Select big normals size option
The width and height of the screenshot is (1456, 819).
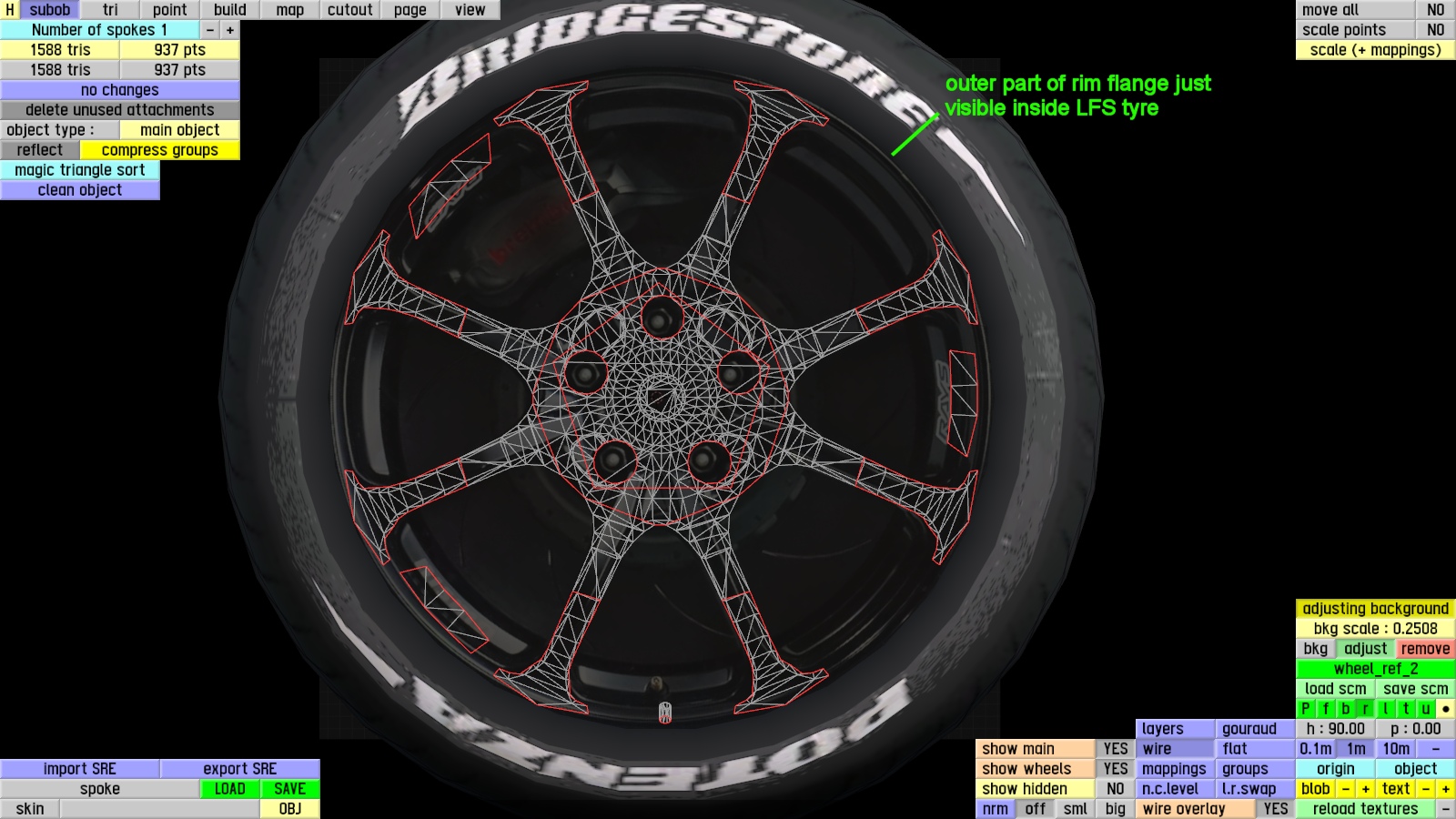1116,809
